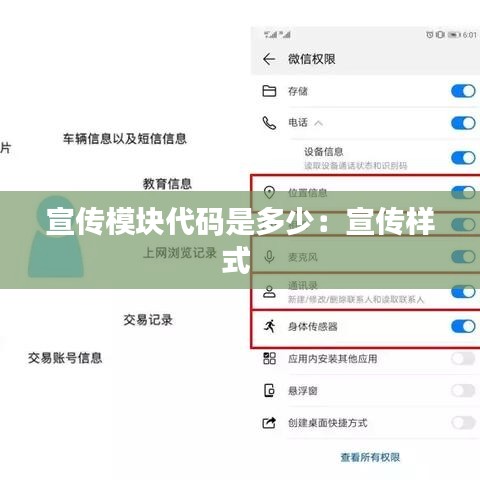
Task: Tap the contacts person icon
Action: [269, 292]
